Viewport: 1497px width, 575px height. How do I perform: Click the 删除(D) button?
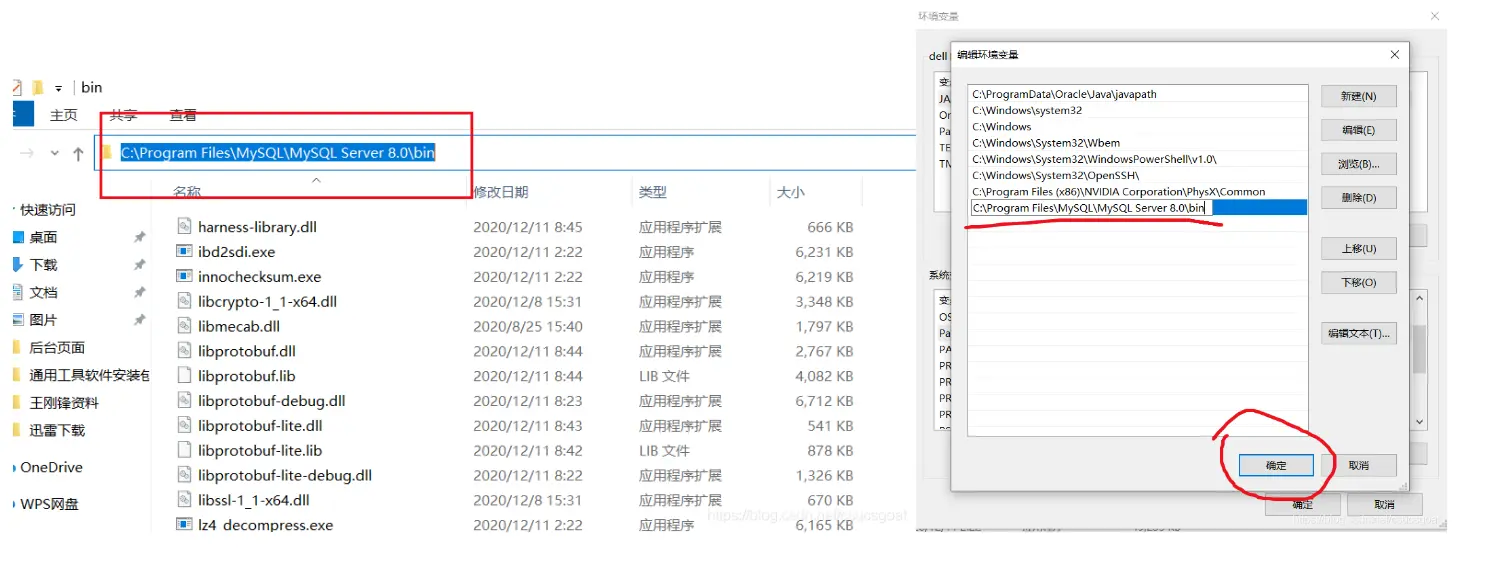coord(1358,198)
